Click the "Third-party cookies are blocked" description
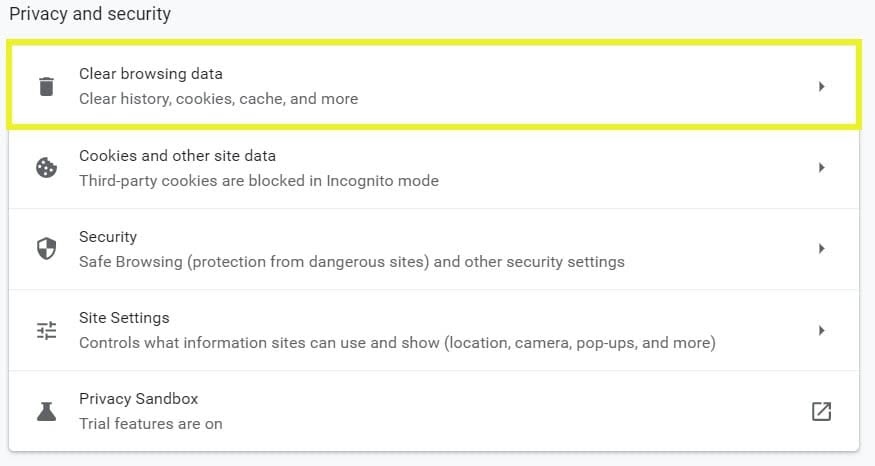 pyautogui.click(x=258, y=181)
